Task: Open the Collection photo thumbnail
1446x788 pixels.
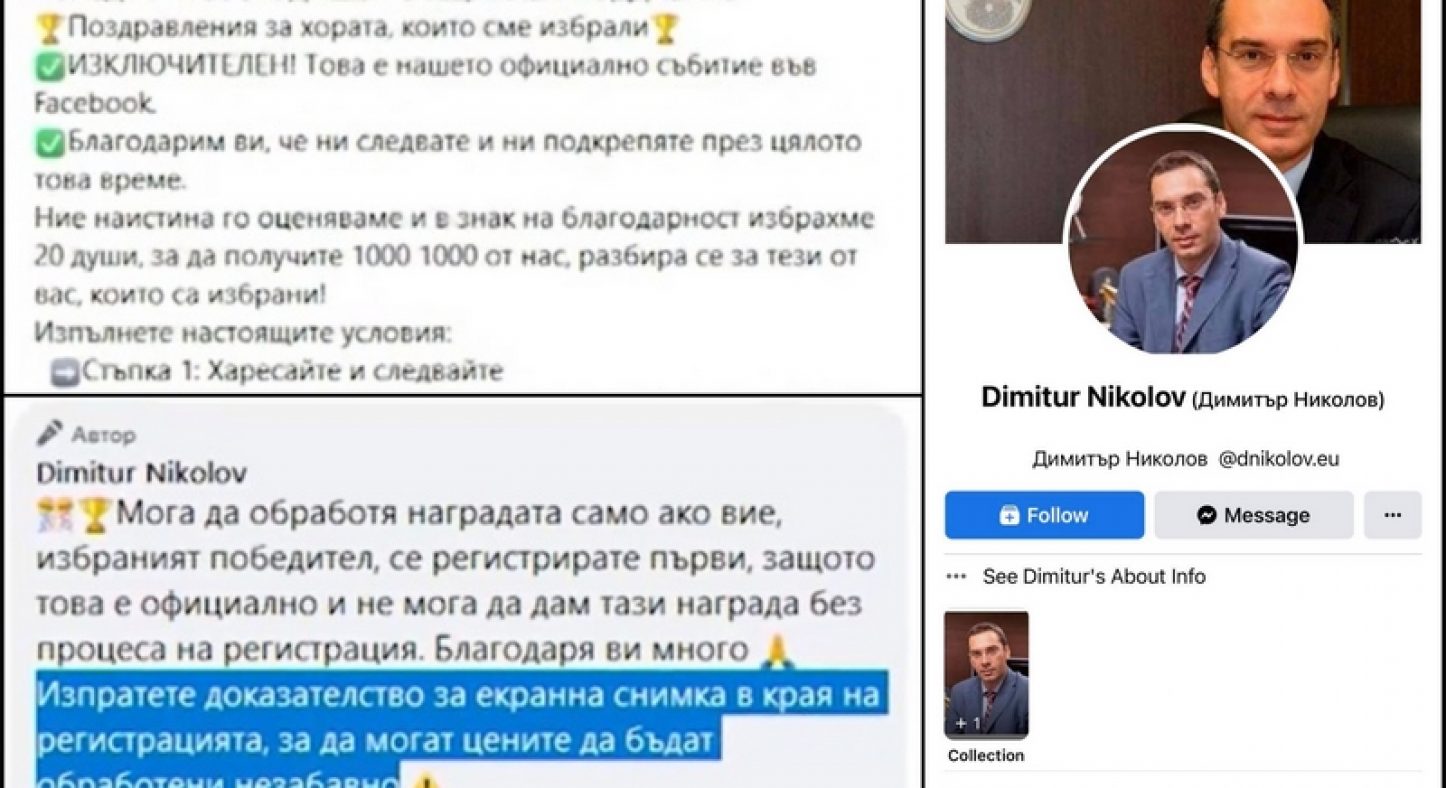Action: [x=986, y=675]
